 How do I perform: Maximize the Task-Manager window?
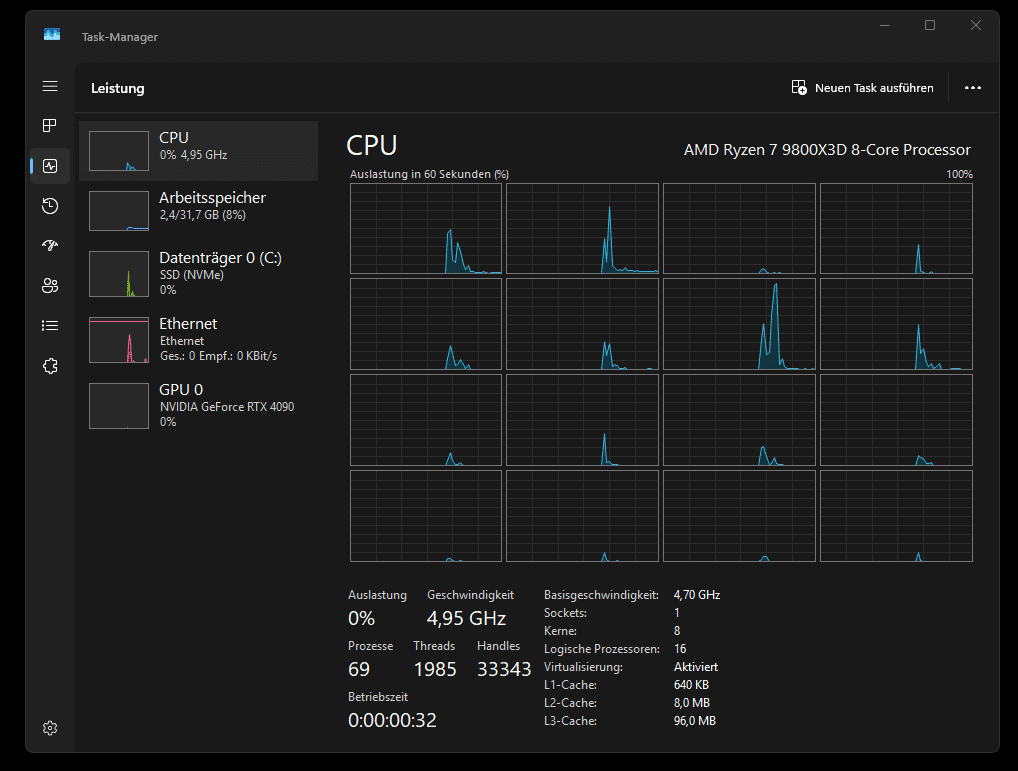(x=930, y=25)
